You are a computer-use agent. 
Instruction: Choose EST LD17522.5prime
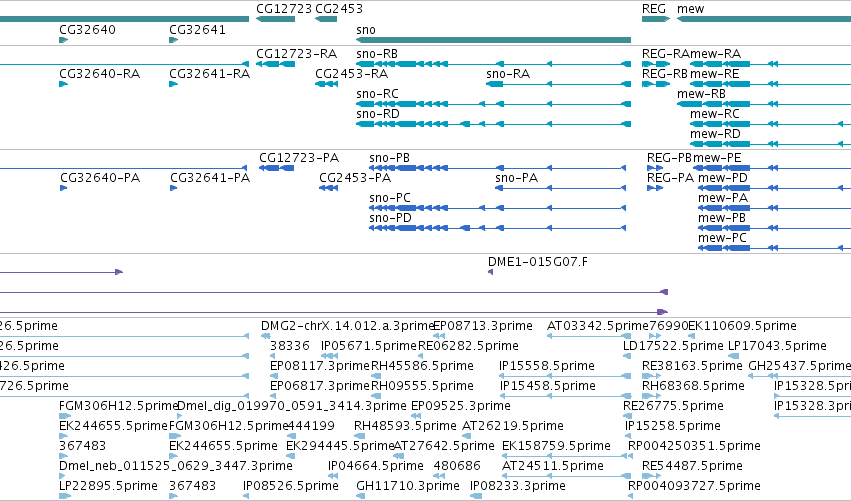click(673, 346)
